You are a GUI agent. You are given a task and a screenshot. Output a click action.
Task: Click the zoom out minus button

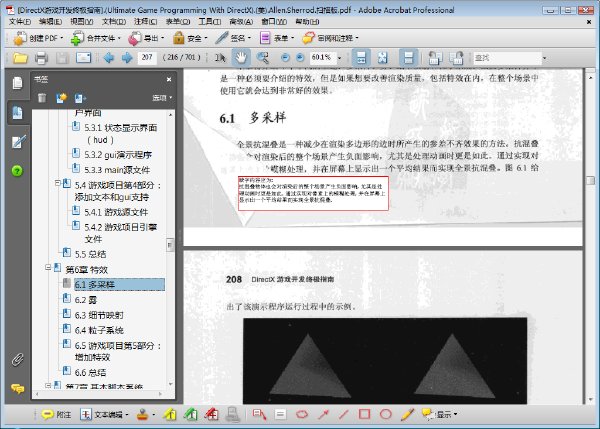click(285, 58)
